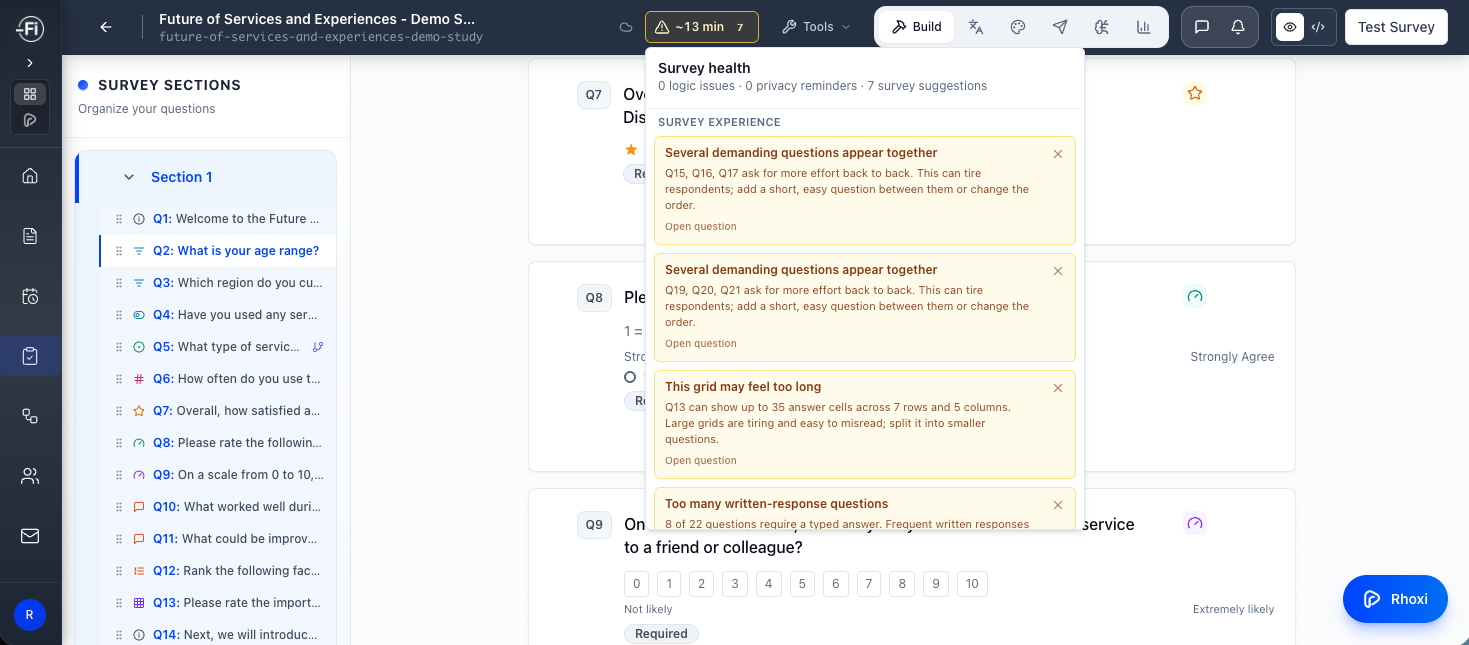The width and height of the screenshot is (1469, 645).
Task: Dismiss the grid may feel too long suggestion
Action: pos(1058,388)
